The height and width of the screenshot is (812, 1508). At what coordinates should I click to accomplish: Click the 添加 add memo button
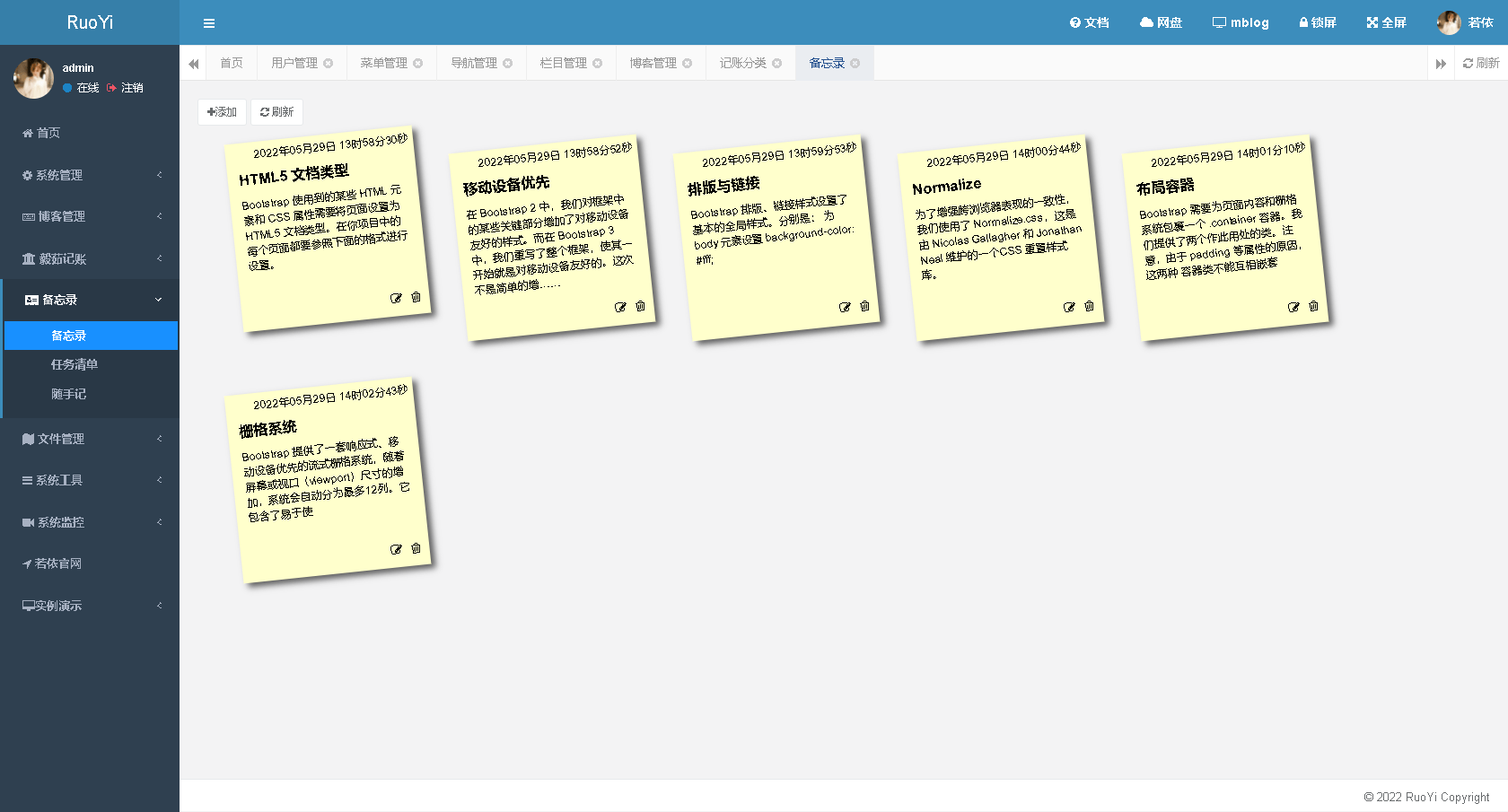pos(222,111)
